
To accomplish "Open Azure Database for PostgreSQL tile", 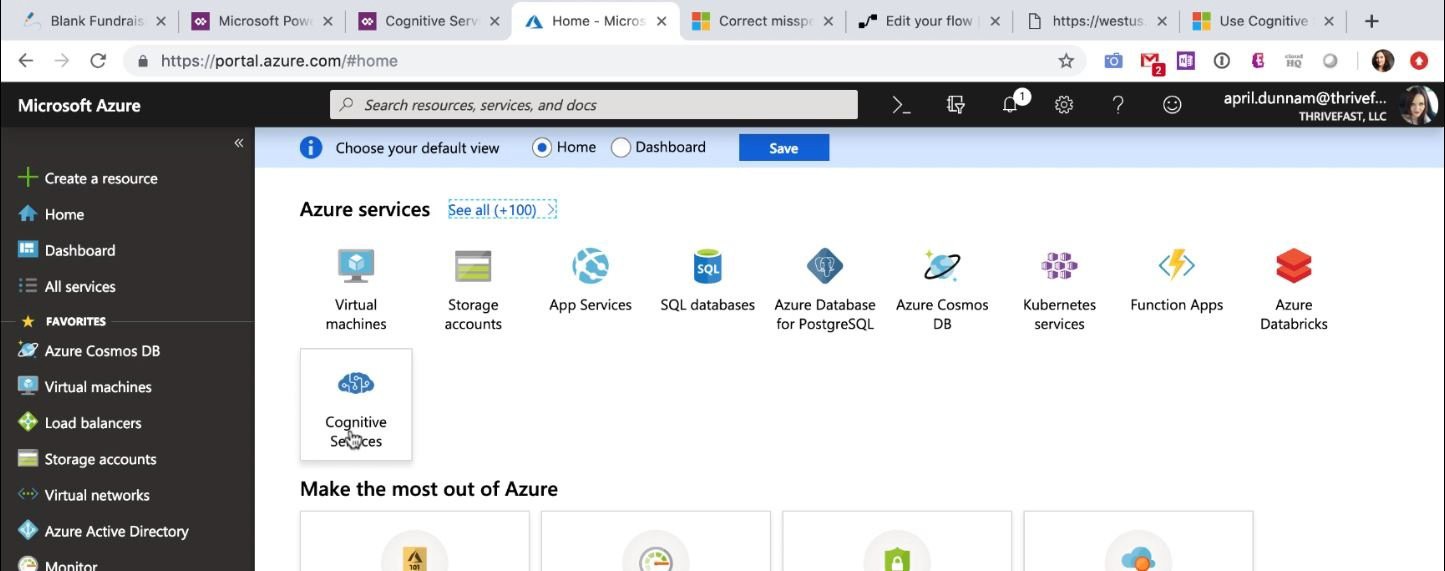I will [x=825, y=289].
